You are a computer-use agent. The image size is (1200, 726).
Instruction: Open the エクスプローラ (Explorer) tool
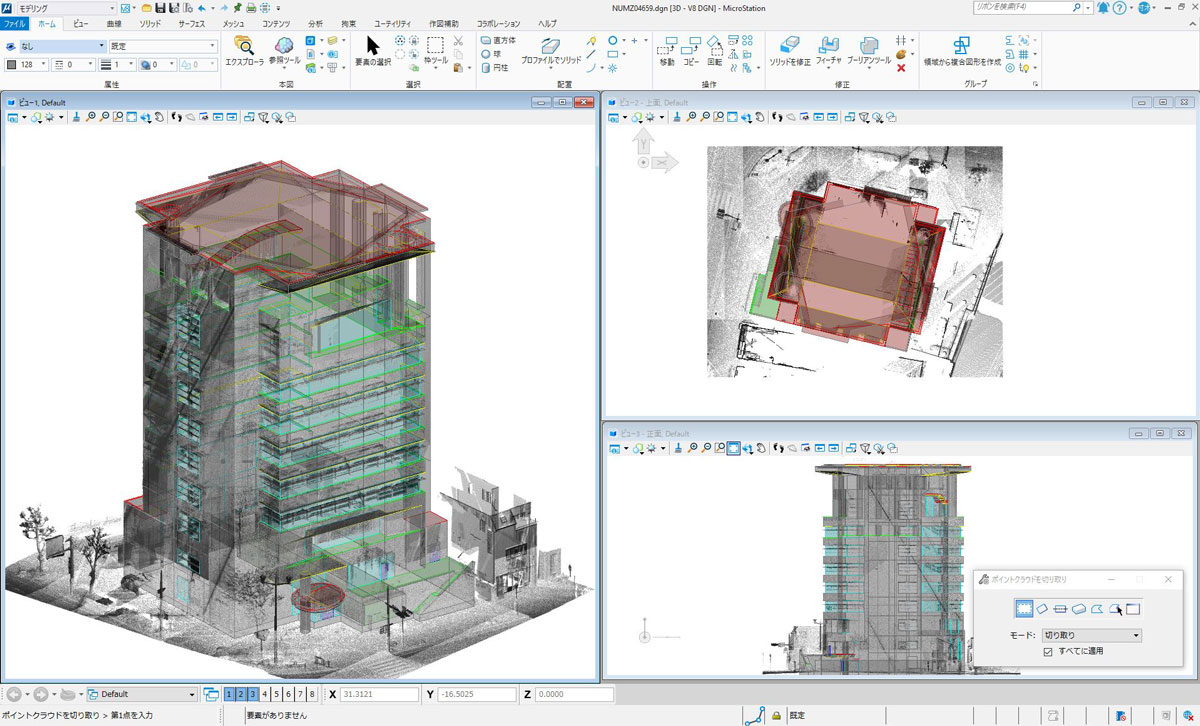coord(244,49)
